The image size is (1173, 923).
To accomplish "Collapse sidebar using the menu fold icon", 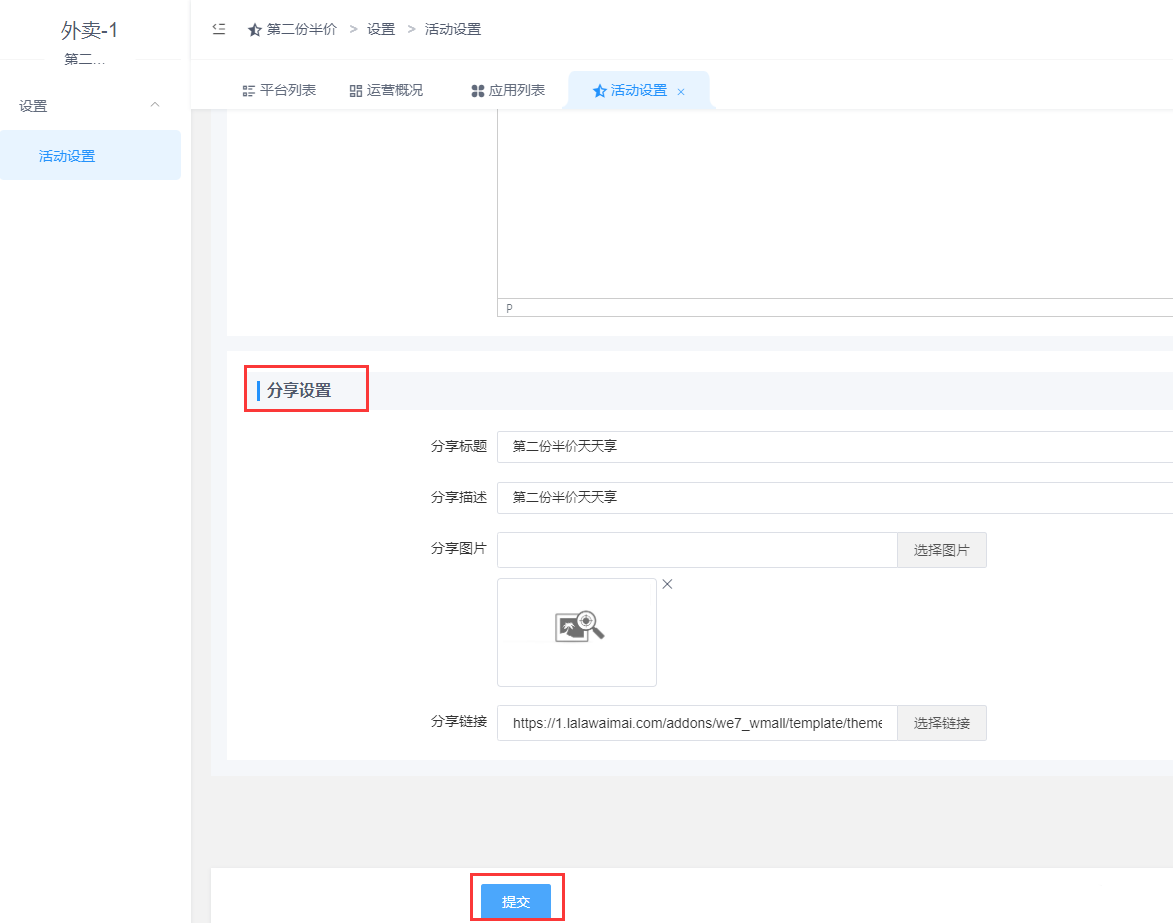I will [x=218, y=29].
